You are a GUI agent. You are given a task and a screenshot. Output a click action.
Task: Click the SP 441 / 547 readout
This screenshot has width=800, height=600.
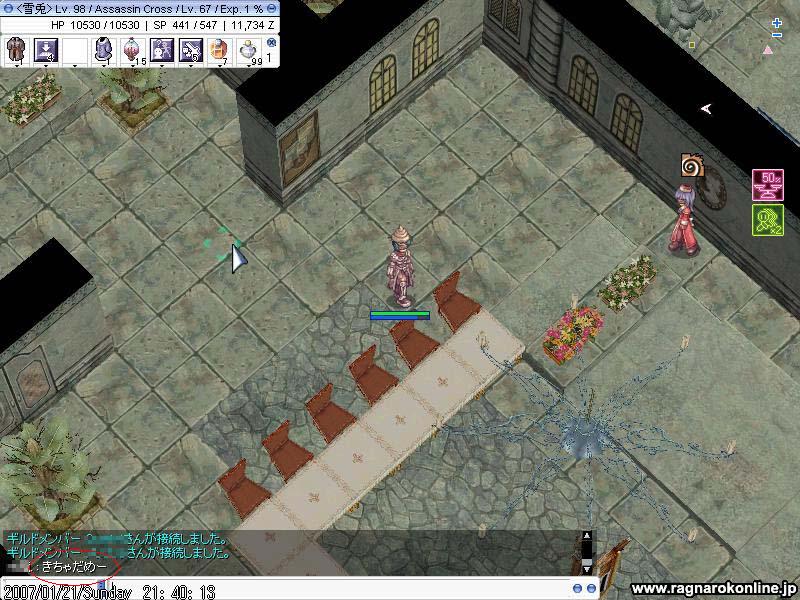point(185,25)
